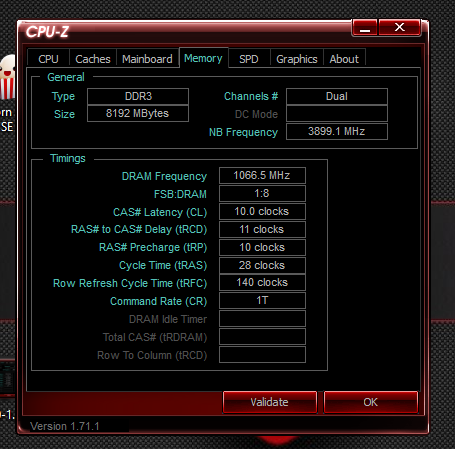Select the DDR3 type value

tap(138, 96)
